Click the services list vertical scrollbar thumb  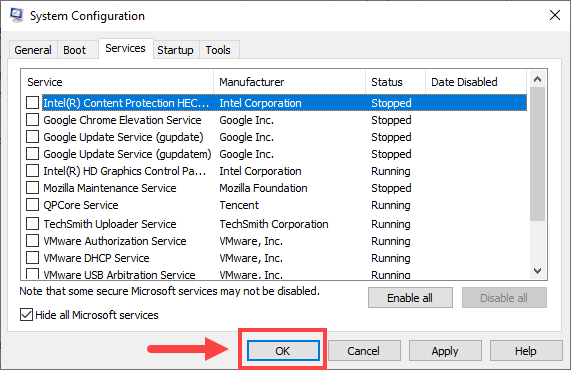pyautogui.click(x=537, y=154)
